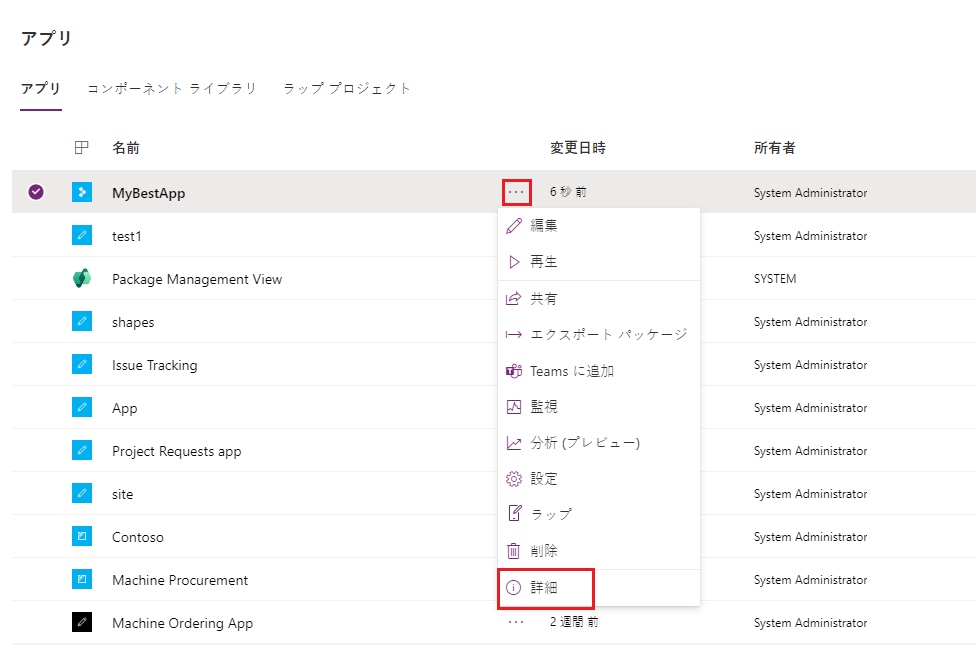976x645 pixels.
Task: Open more commands for MyBestApp row
Action: tap(517, 192)
